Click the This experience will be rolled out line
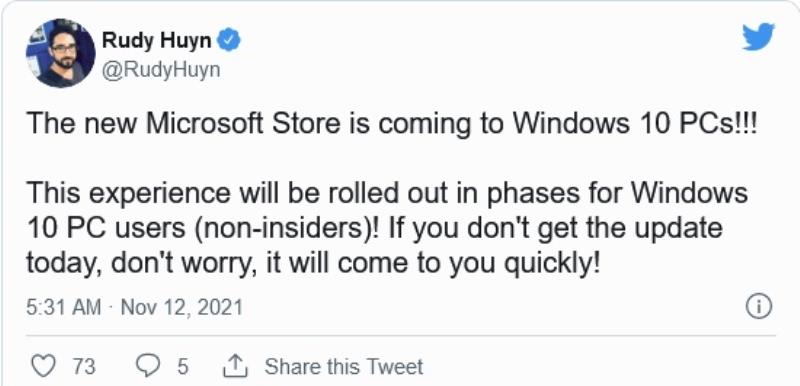 (x=387, y=195)
